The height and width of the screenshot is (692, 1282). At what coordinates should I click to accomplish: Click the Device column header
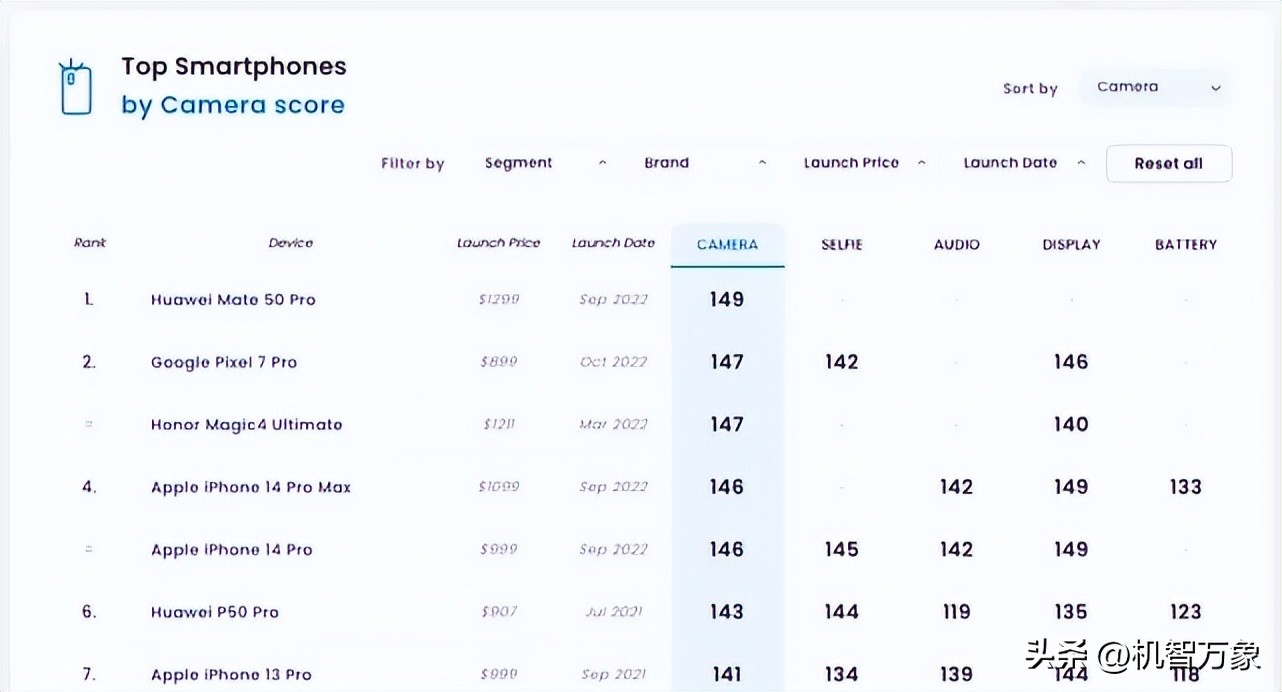click(x=291, y=243)
